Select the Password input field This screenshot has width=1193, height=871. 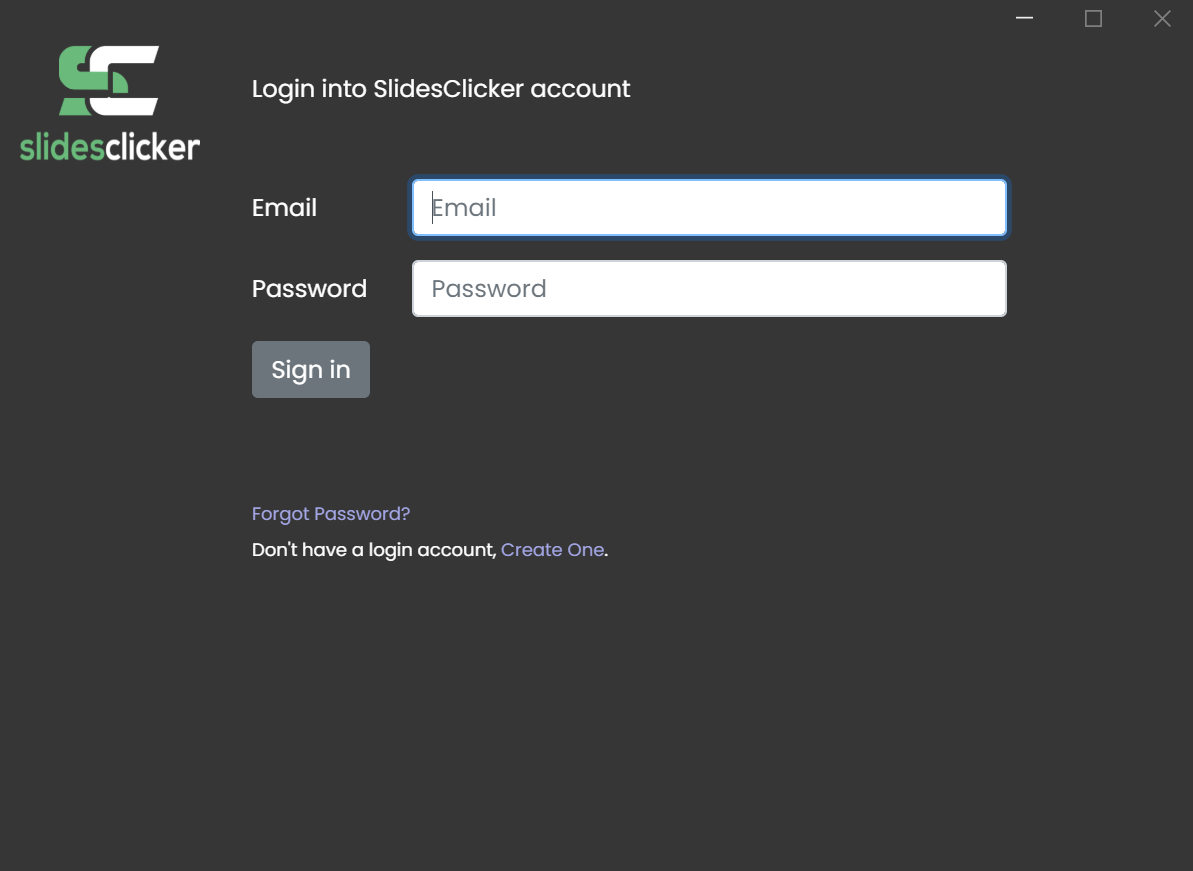point(709,288)
